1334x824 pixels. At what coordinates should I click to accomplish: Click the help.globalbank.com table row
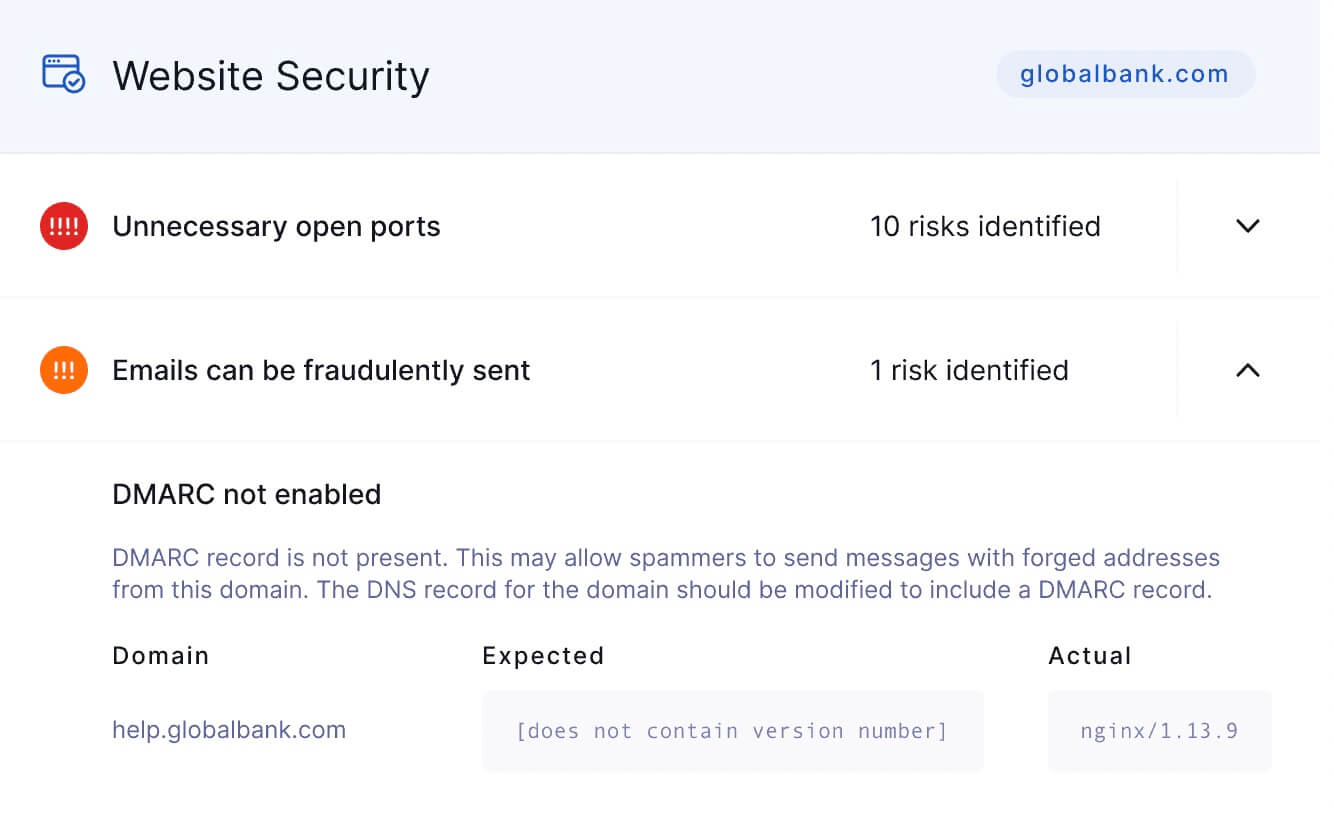pyautogui.click(x=692, y=731)
